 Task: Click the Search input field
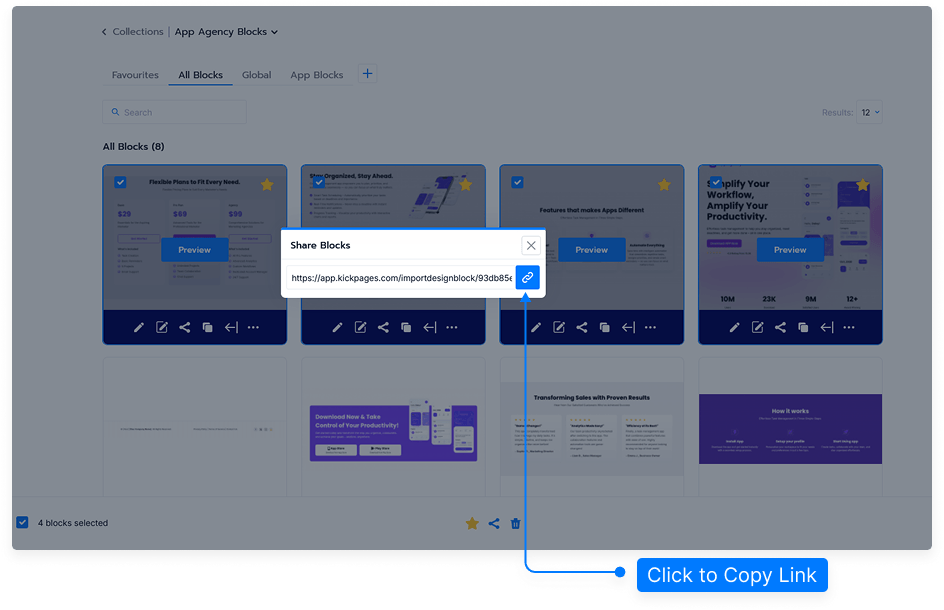coord(175,112)
